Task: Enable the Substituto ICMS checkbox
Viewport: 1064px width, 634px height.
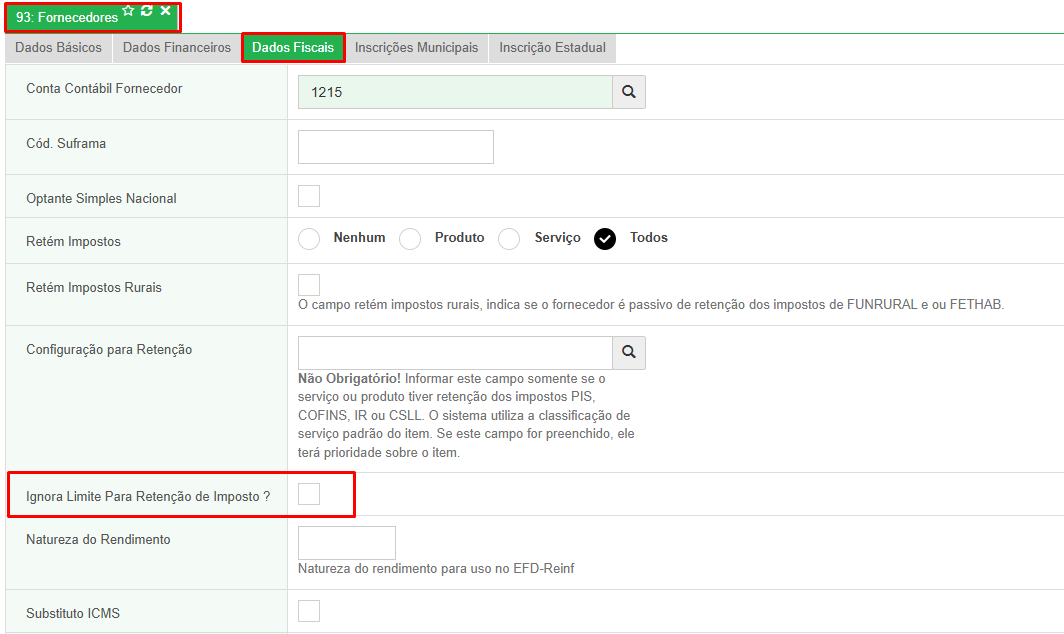Action: coord(309,611)
